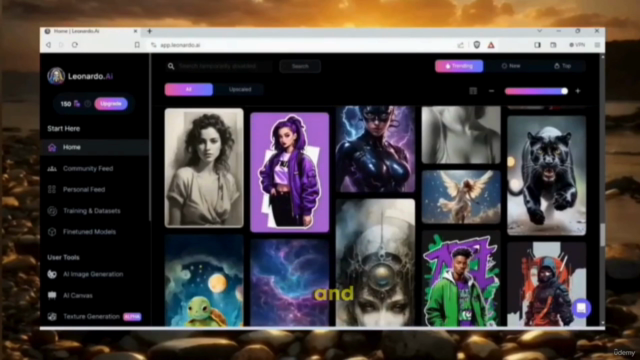Open the black panther running thumbnail
Screen dimensions: 640x360
(x=547, y=176)
